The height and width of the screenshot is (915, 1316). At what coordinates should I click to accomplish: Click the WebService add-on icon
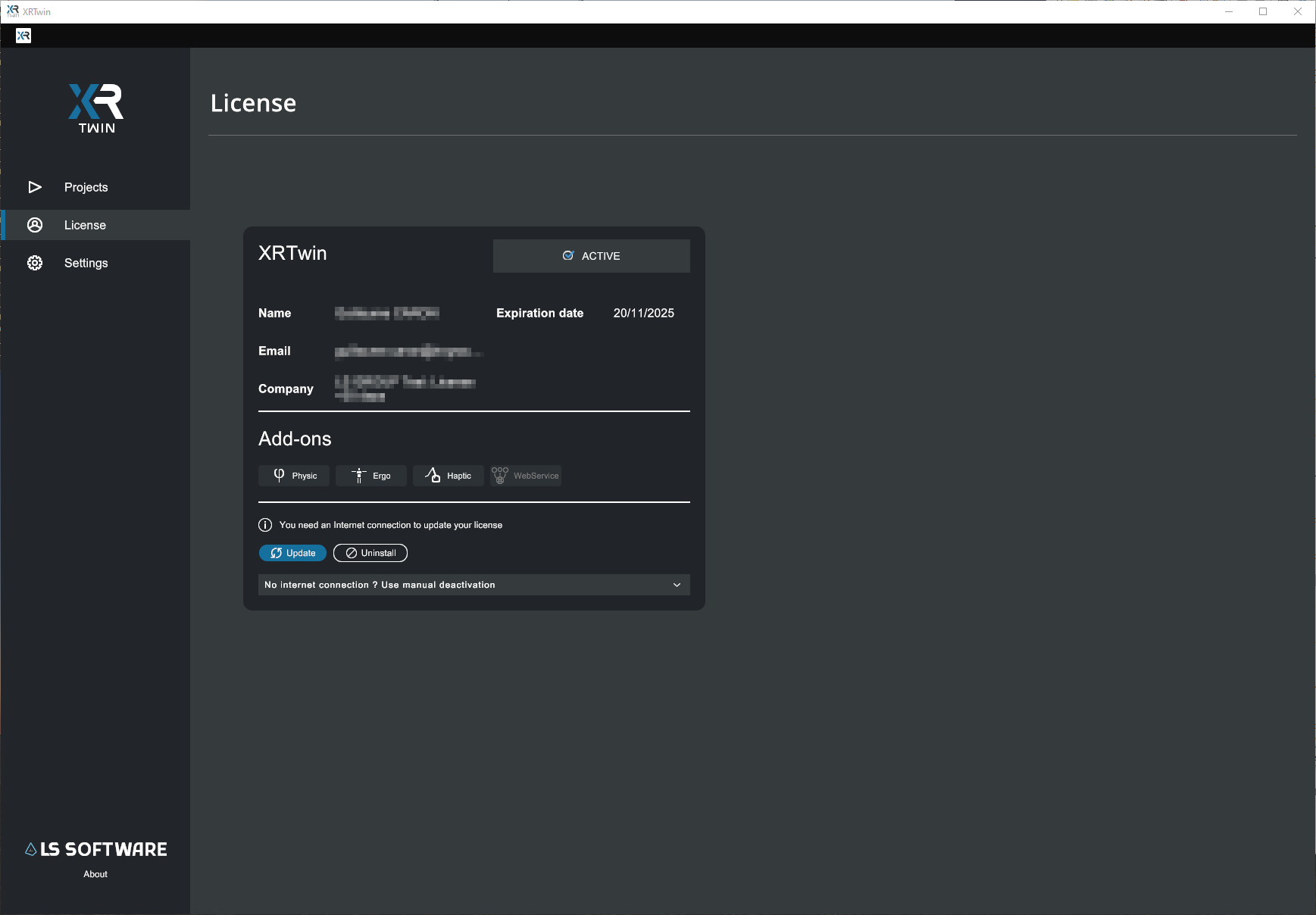[x=500, y=475]
